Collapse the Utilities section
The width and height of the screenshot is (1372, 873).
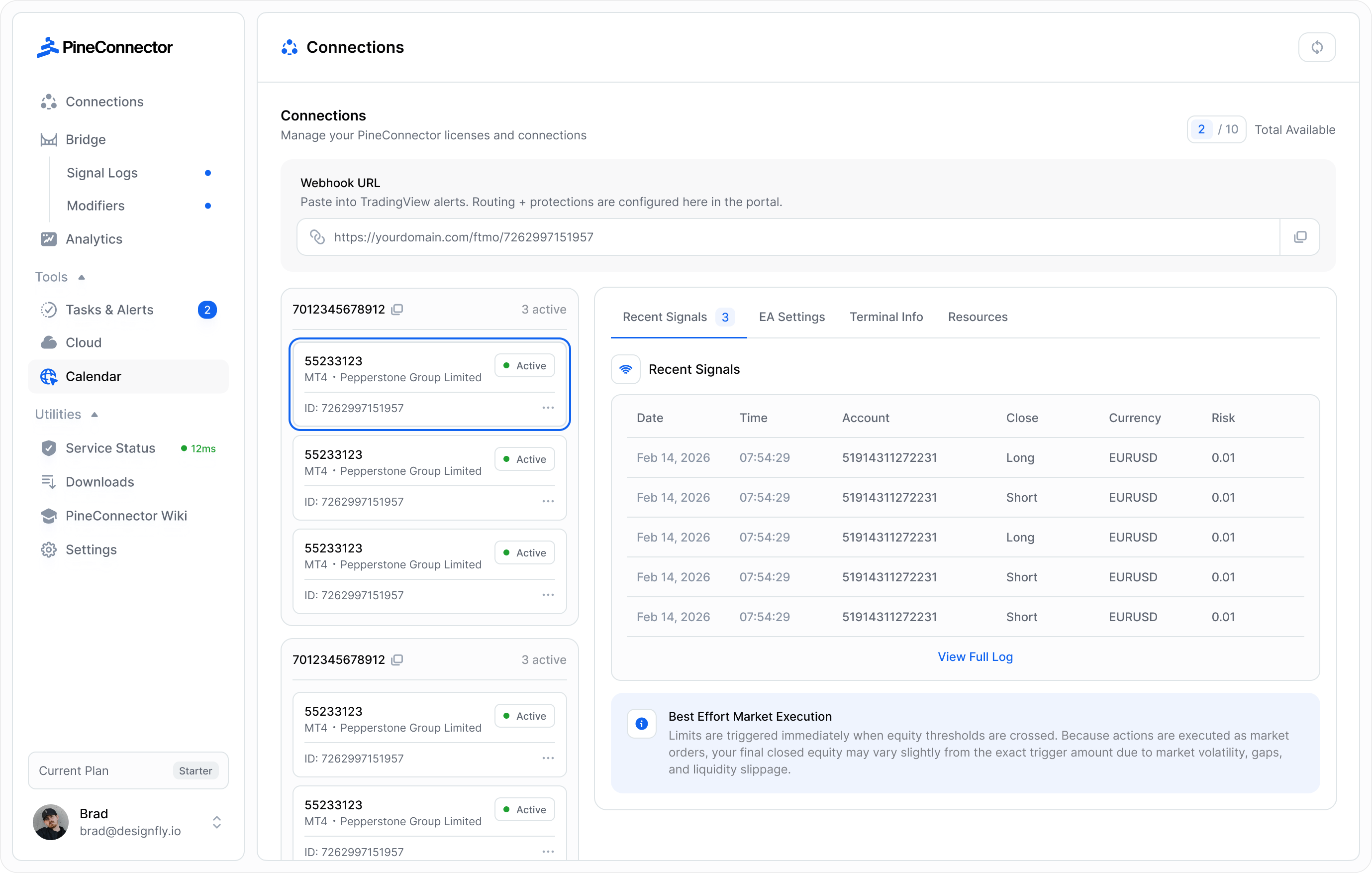pos(95,415)
